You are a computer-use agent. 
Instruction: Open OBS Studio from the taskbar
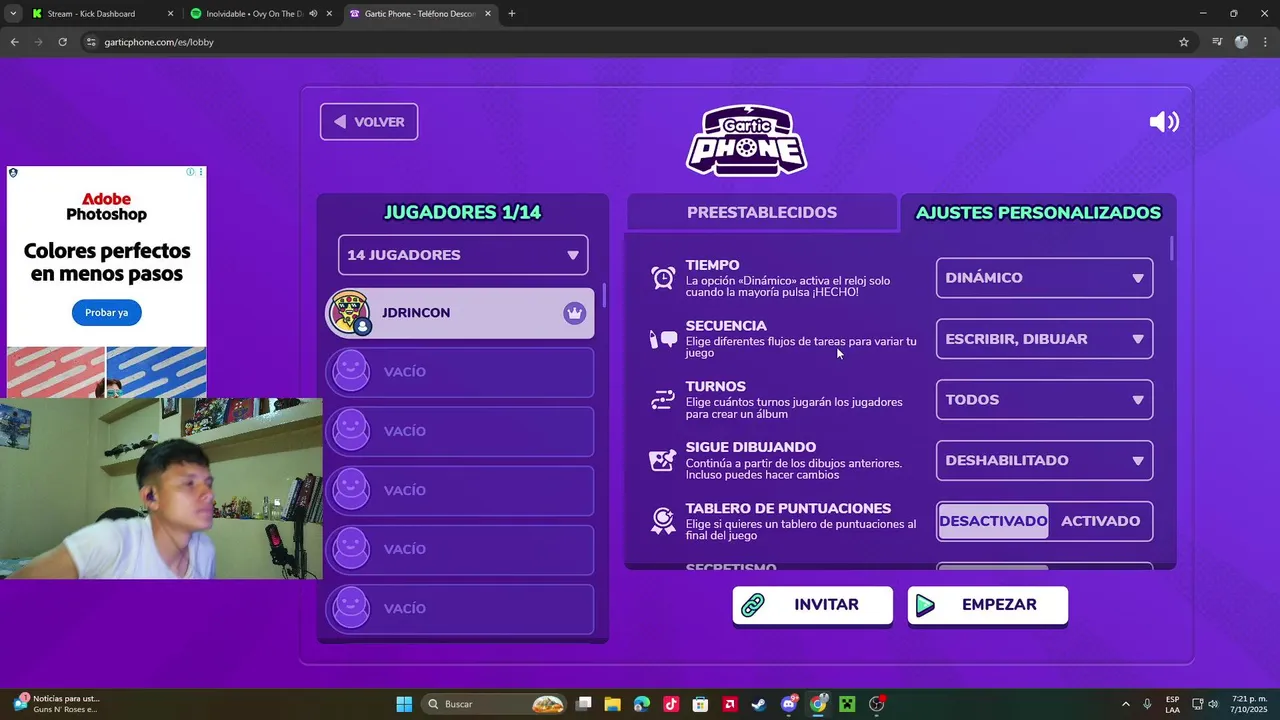[877, 704]
